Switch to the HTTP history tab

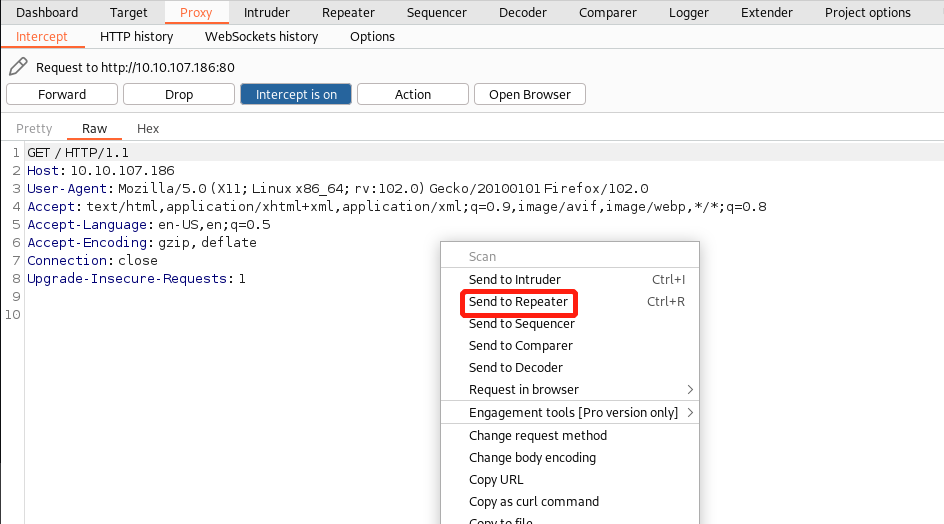pos(136,36)
